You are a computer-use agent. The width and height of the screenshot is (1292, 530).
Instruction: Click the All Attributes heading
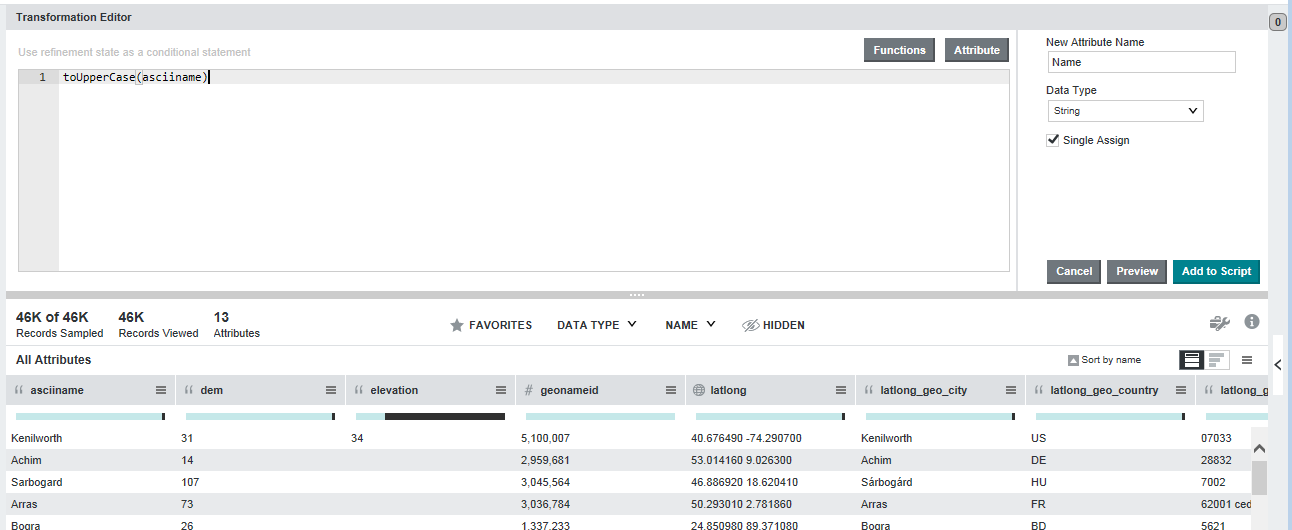[x=54, y=359]
